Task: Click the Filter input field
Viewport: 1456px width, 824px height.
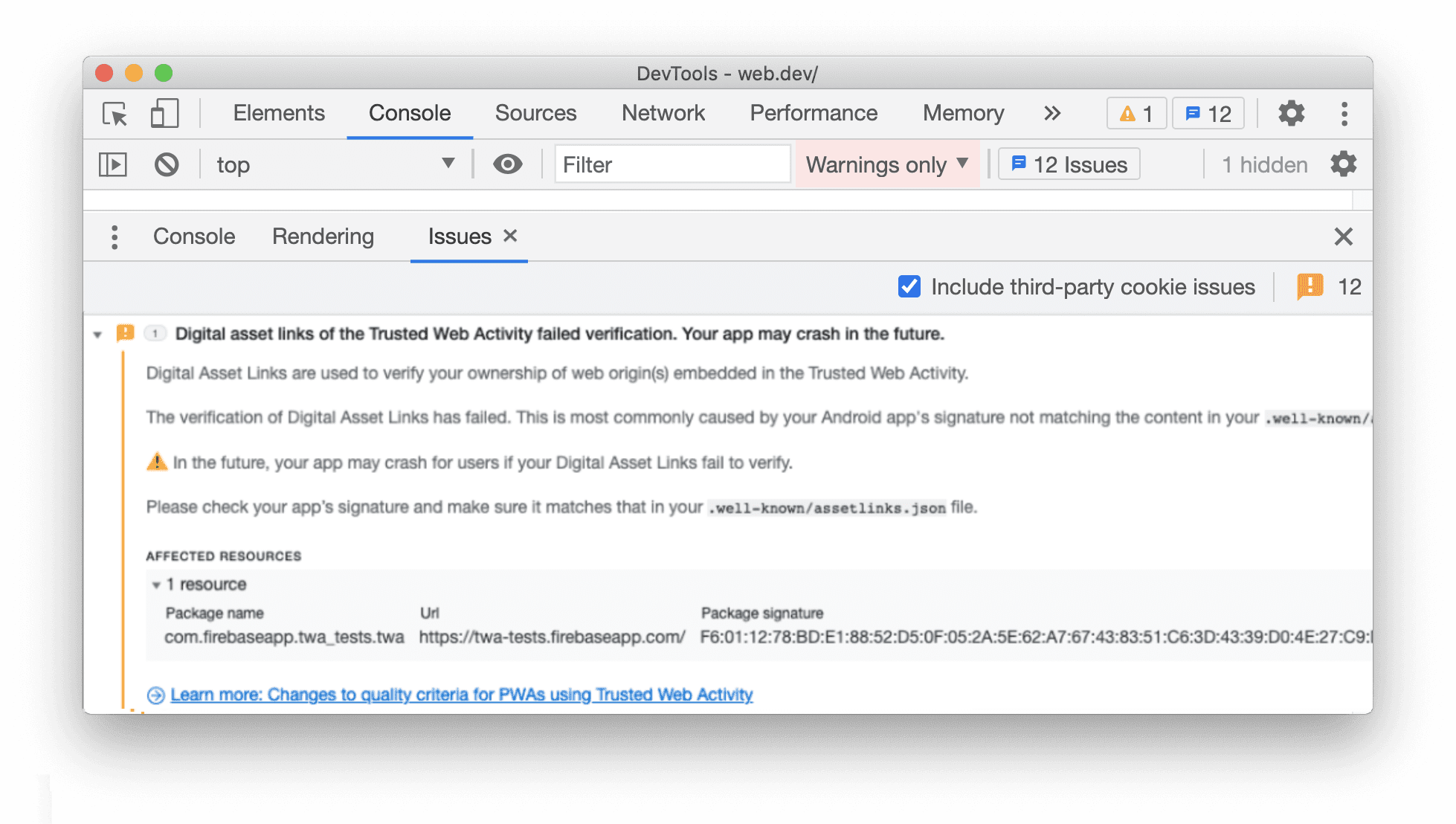Action: coord(671,163)
